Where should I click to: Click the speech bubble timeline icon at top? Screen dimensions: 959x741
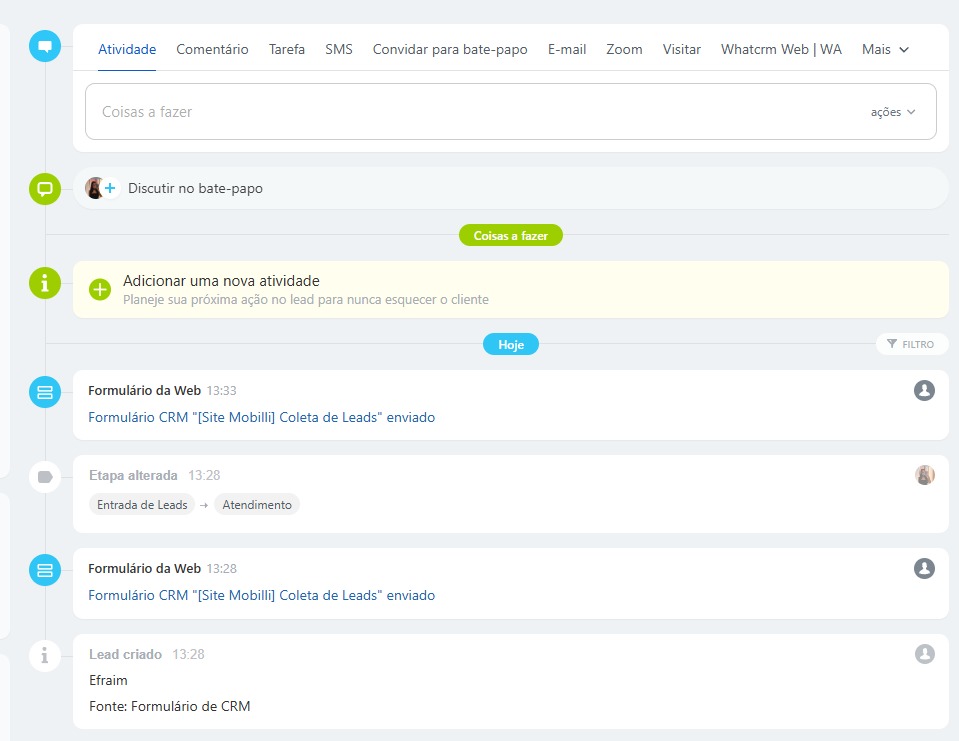tap(45, 46)
